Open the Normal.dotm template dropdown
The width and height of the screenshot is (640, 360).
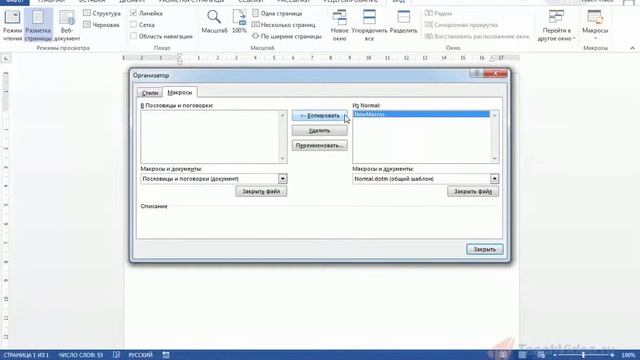coord(494,179)
